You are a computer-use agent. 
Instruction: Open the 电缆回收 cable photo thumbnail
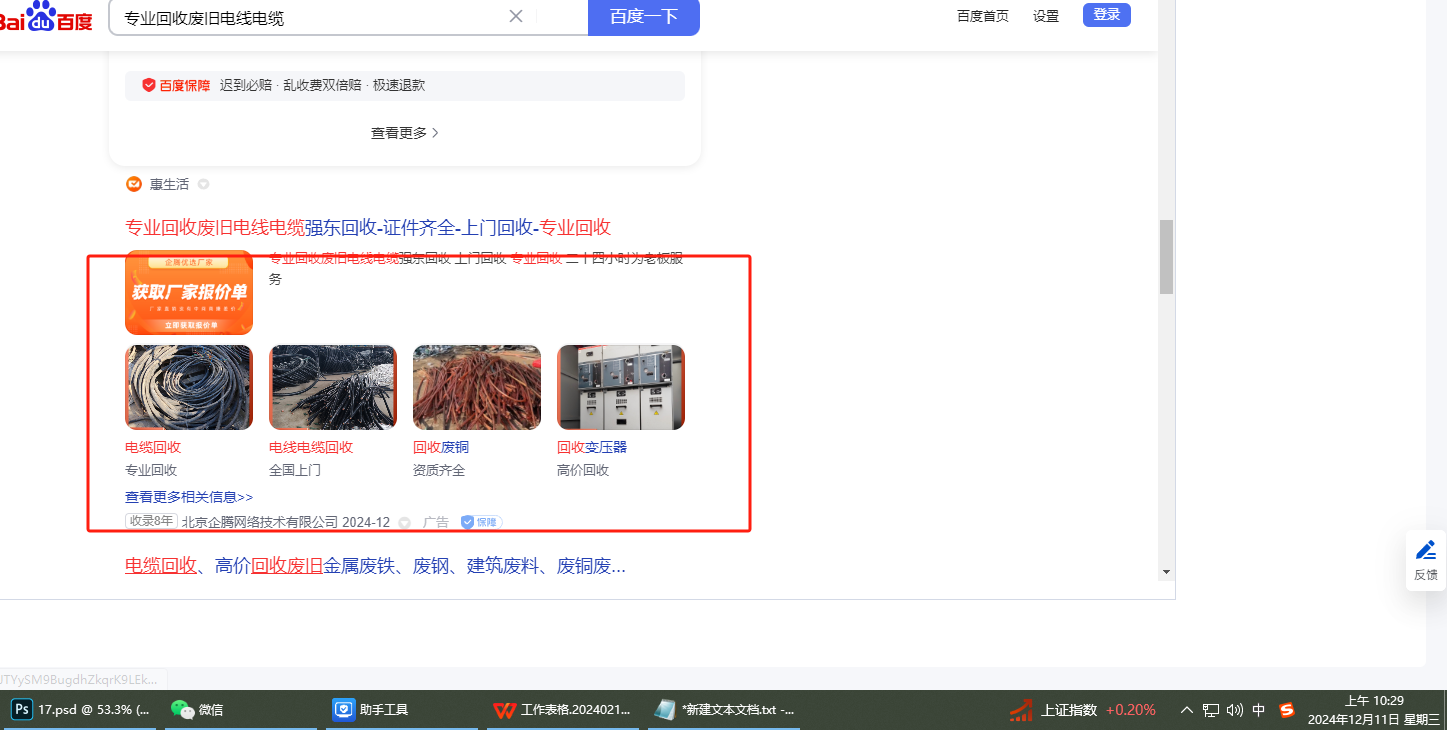(x=189, y=387)
